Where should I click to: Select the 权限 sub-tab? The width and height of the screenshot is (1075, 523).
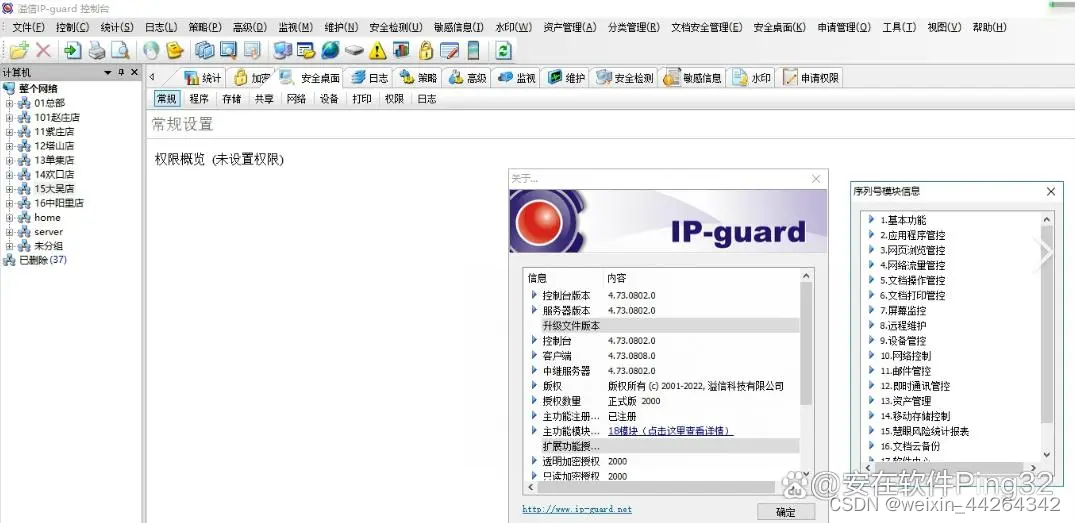click(x=394, y=99)
